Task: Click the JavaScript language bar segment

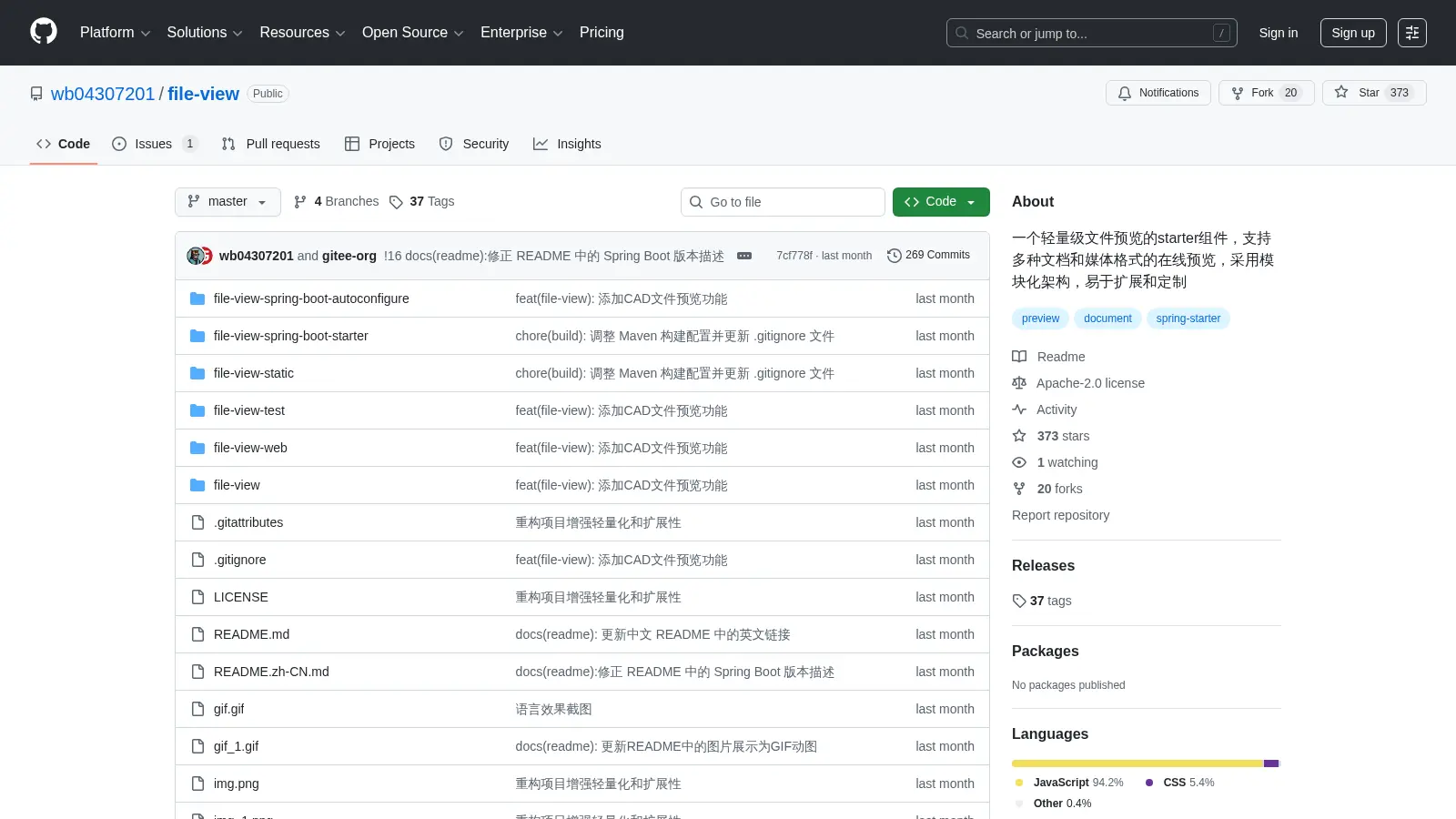Action: pyautogui.click(x=1137, y=763)
